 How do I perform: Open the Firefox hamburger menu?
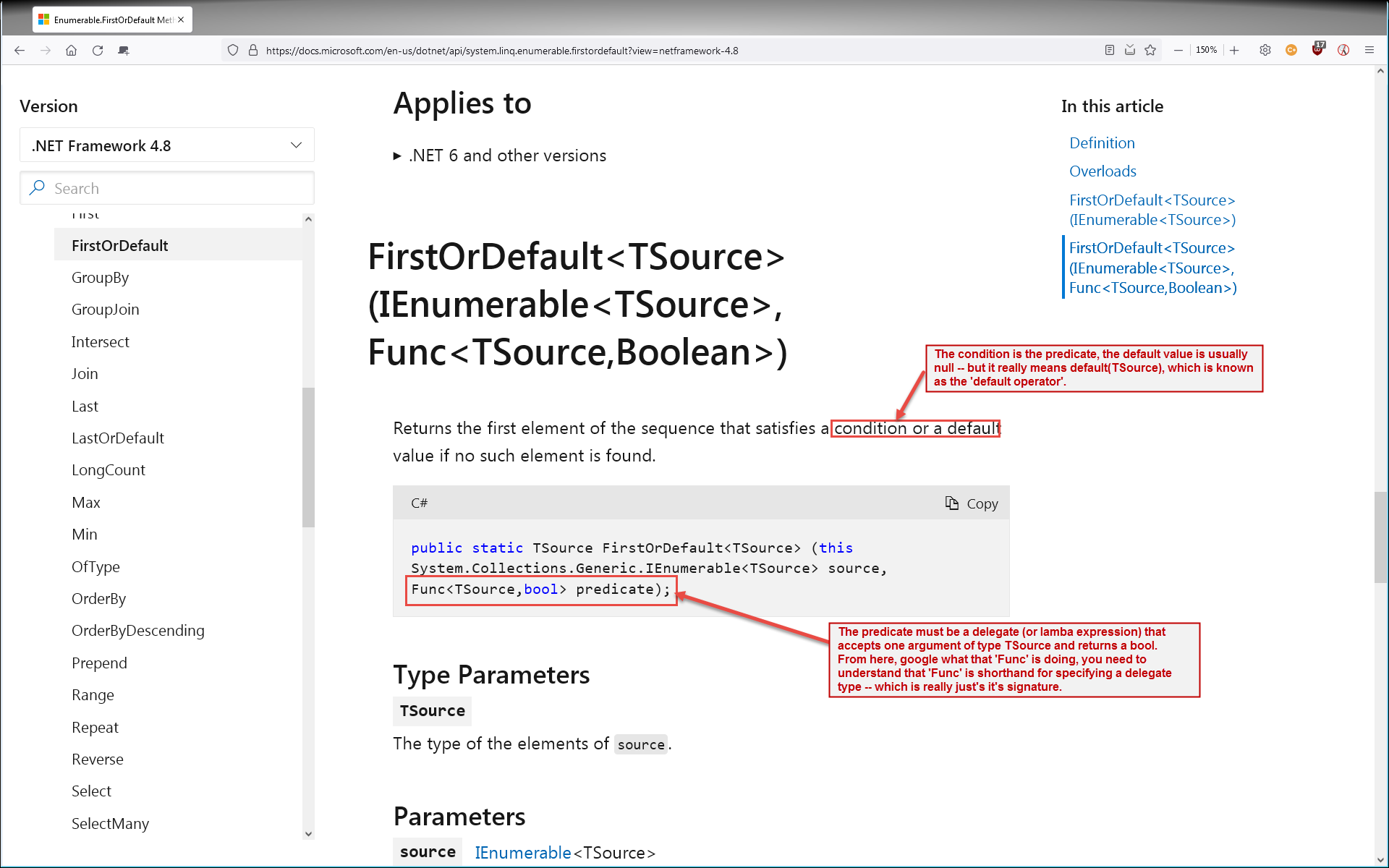tap(1369, 50)
